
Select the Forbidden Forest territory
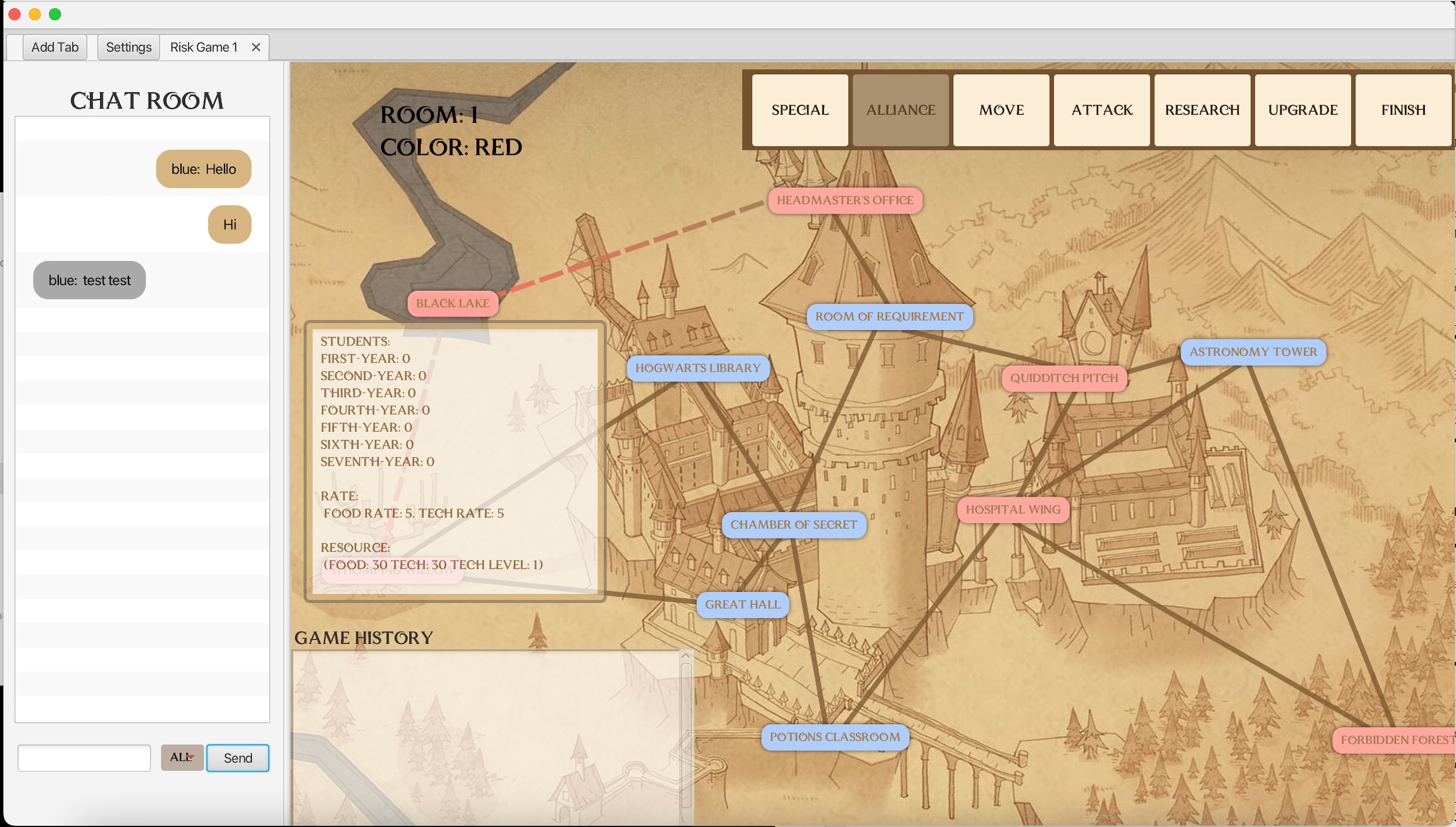click(1394, 740)
